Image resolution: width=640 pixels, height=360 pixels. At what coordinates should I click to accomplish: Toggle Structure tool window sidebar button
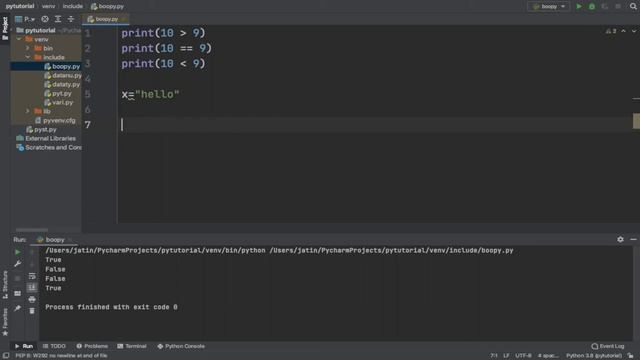click(x=5, y=285)
